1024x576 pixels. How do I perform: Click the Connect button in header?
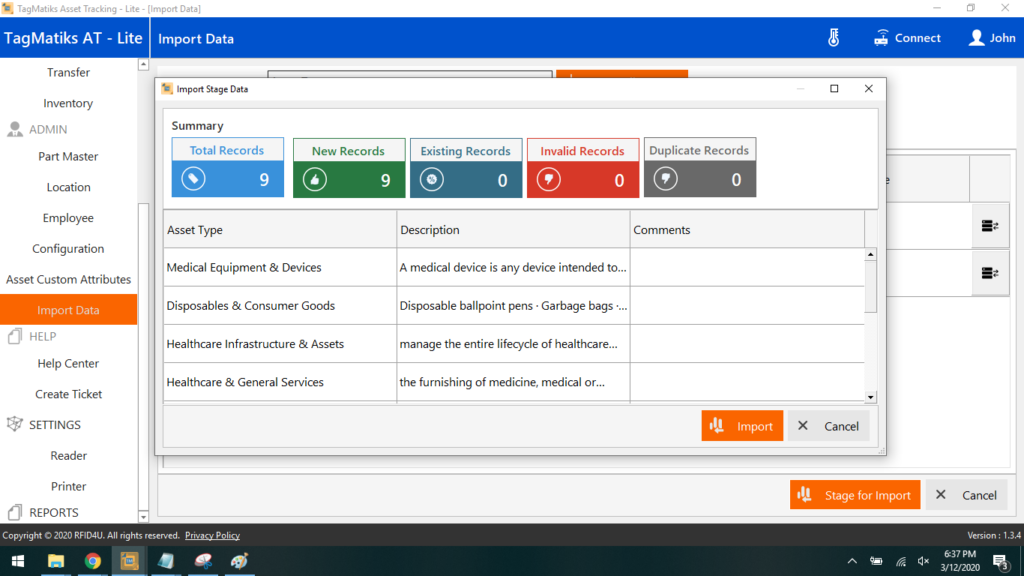(908, 38)
